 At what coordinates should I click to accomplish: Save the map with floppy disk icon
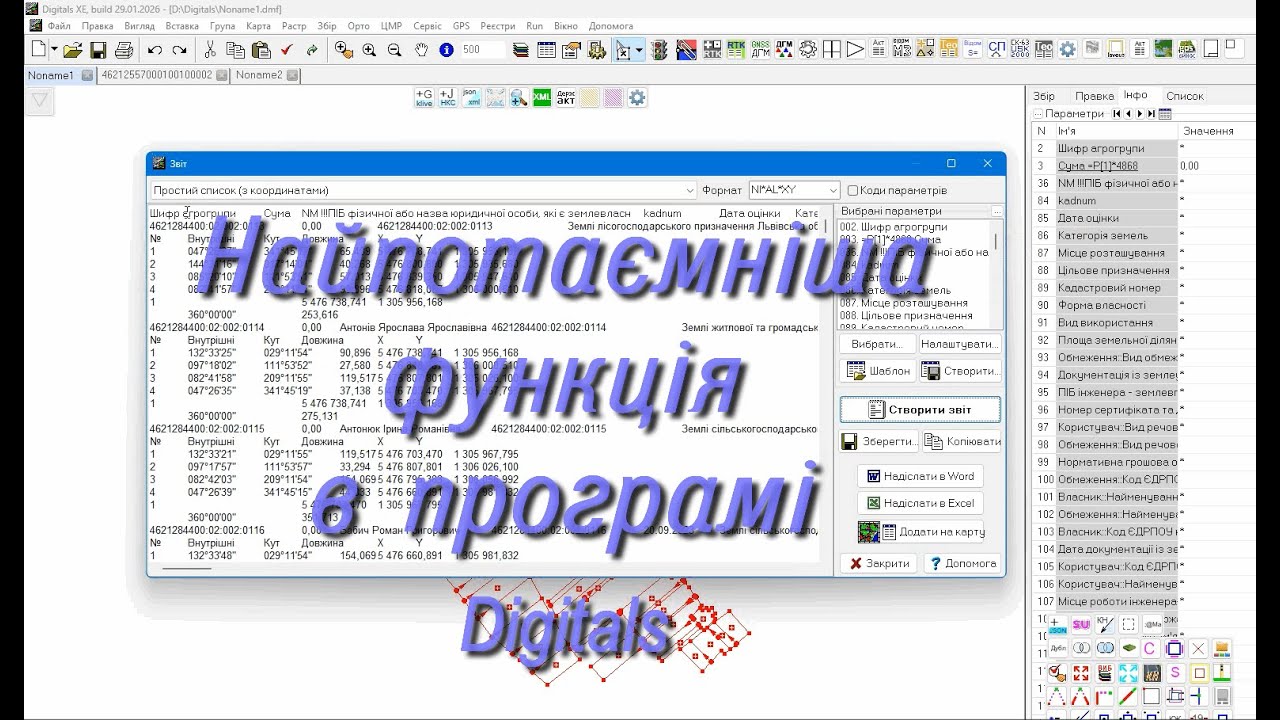coord(98,49)
